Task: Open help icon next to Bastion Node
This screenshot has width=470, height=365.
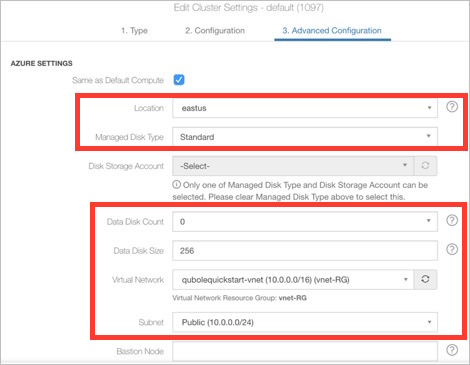Action: click(x=452, y=350)
